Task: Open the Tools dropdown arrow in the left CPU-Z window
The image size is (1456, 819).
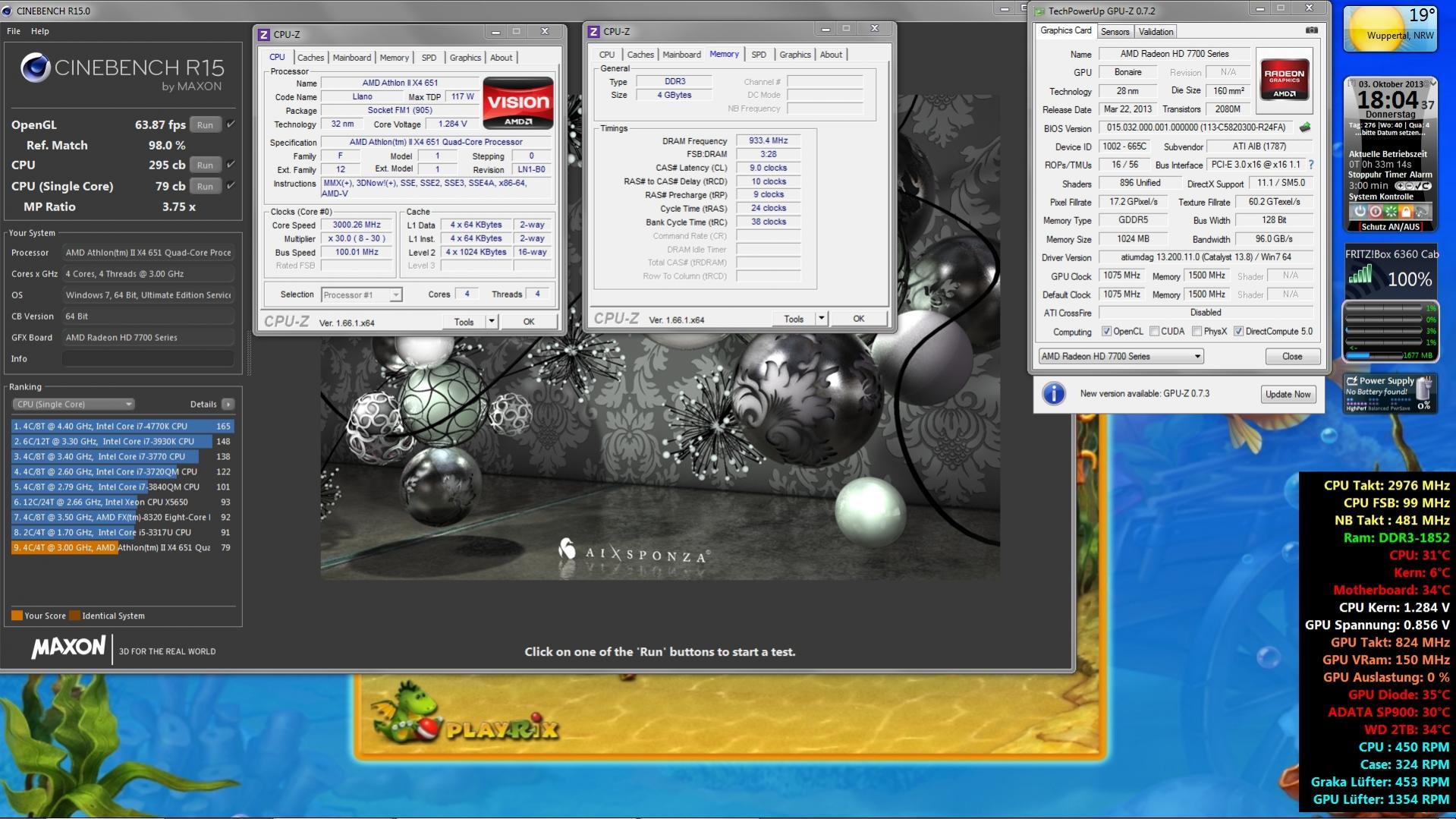Action: coord(492,321)
